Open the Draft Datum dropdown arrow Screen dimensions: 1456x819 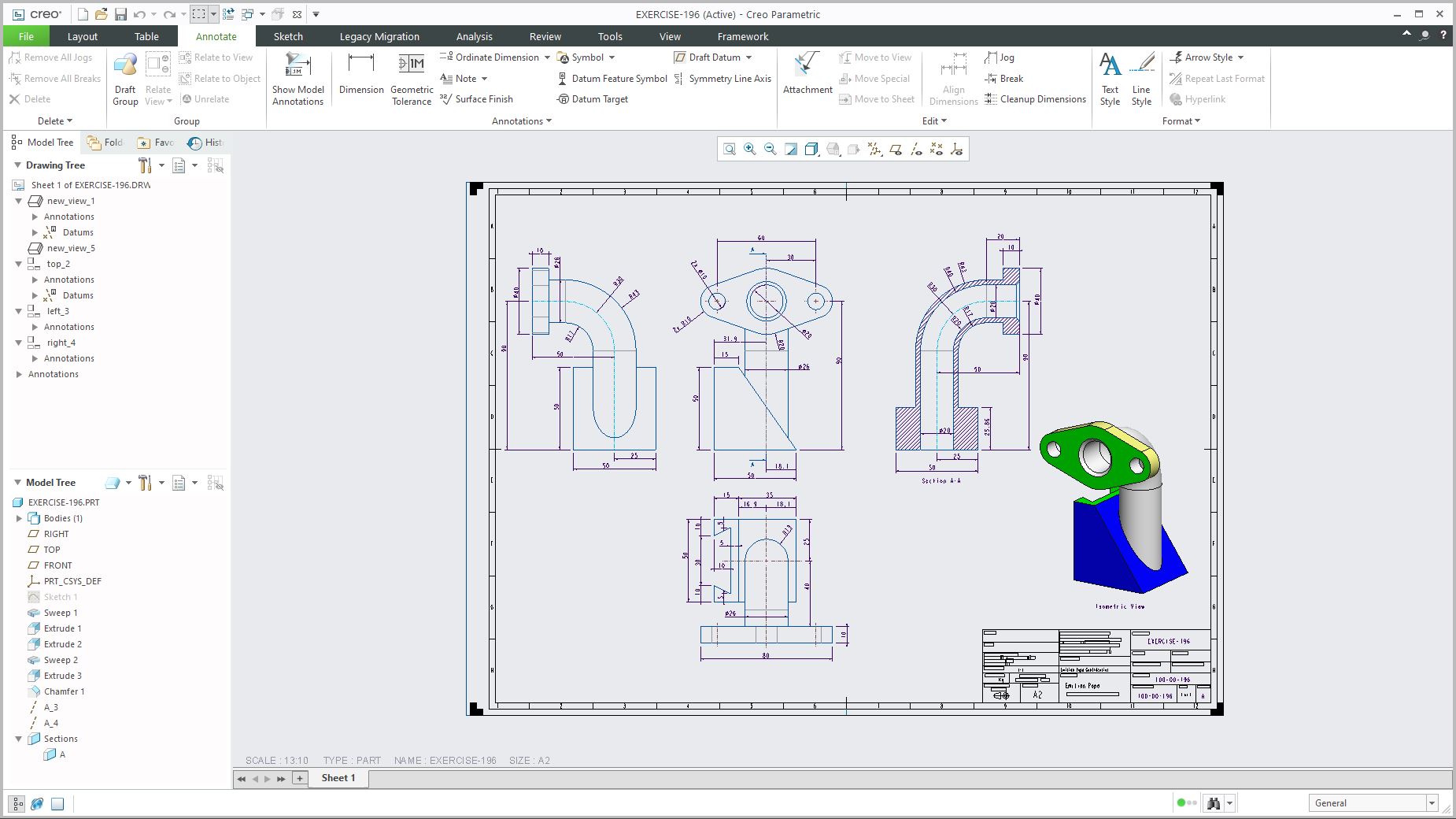[748, 57]
